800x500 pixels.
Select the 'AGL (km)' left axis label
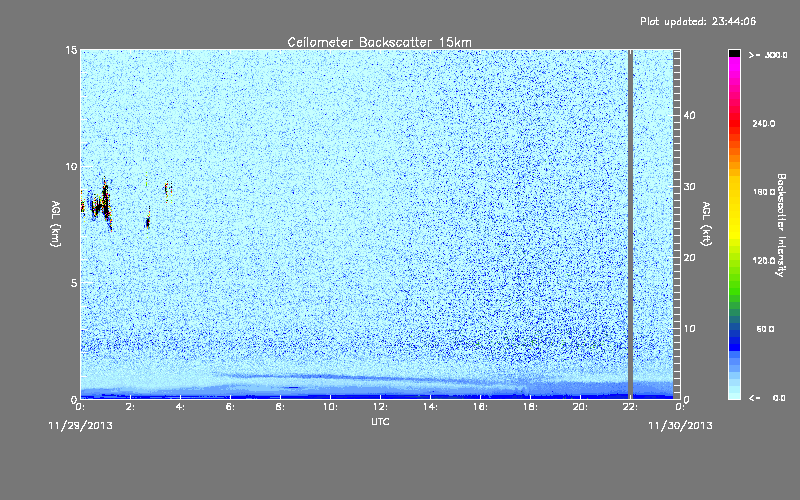pyautogui.click(x=56, y=224)
